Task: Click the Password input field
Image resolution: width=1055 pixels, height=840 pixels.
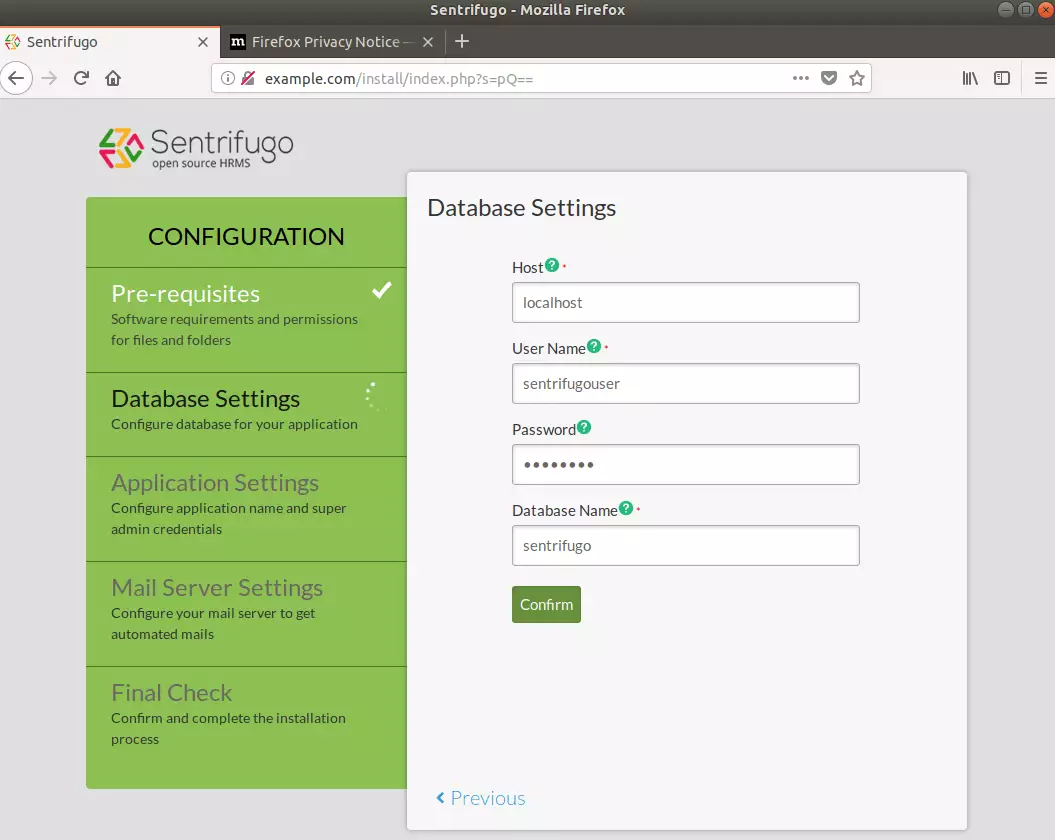Action: point(686,464)
